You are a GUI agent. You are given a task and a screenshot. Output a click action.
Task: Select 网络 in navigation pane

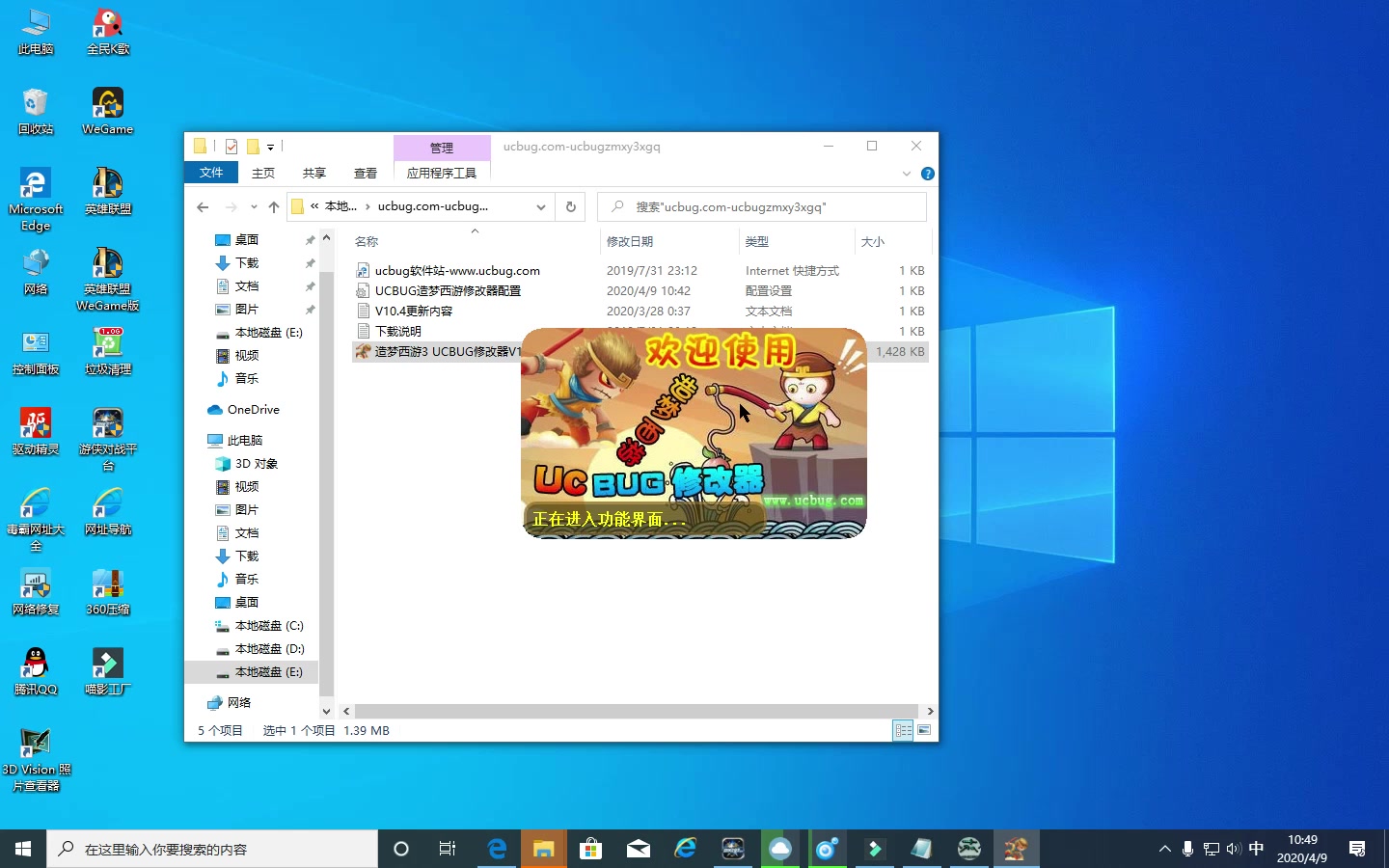238,703
